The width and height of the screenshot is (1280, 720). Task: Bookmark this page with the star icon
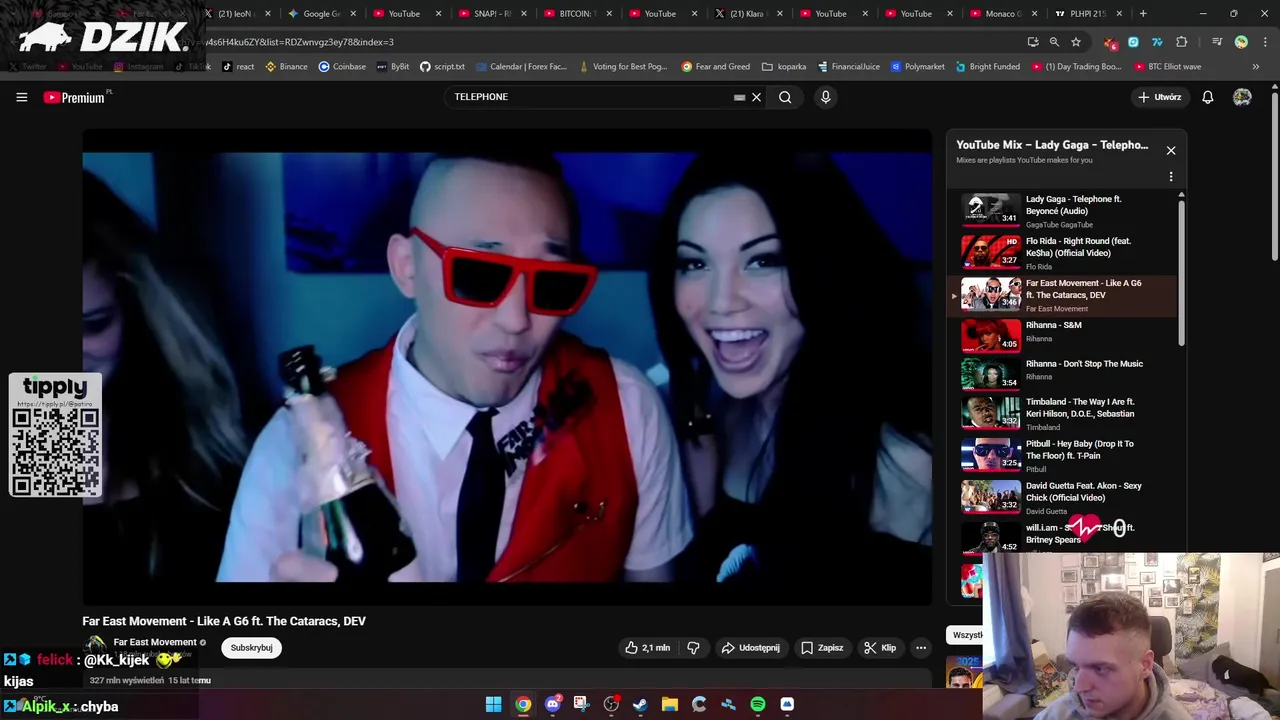pyautogui.click(x=1076, y=42)
